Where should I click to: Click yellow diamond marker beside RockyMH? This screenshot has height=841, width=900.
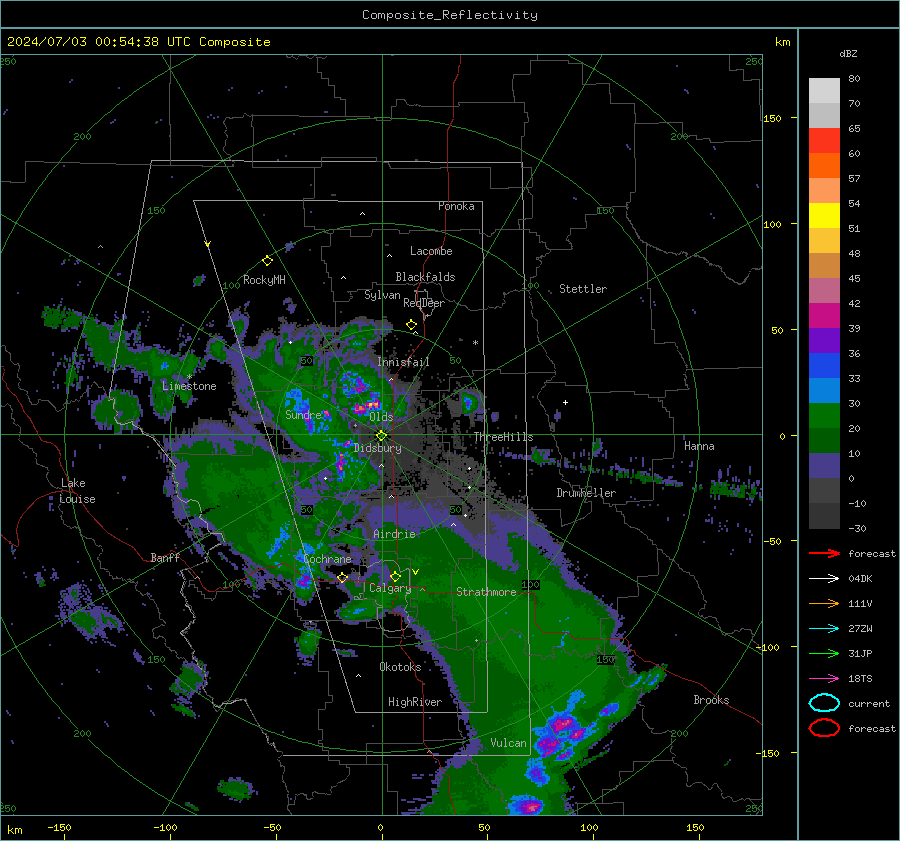point(267,261)
